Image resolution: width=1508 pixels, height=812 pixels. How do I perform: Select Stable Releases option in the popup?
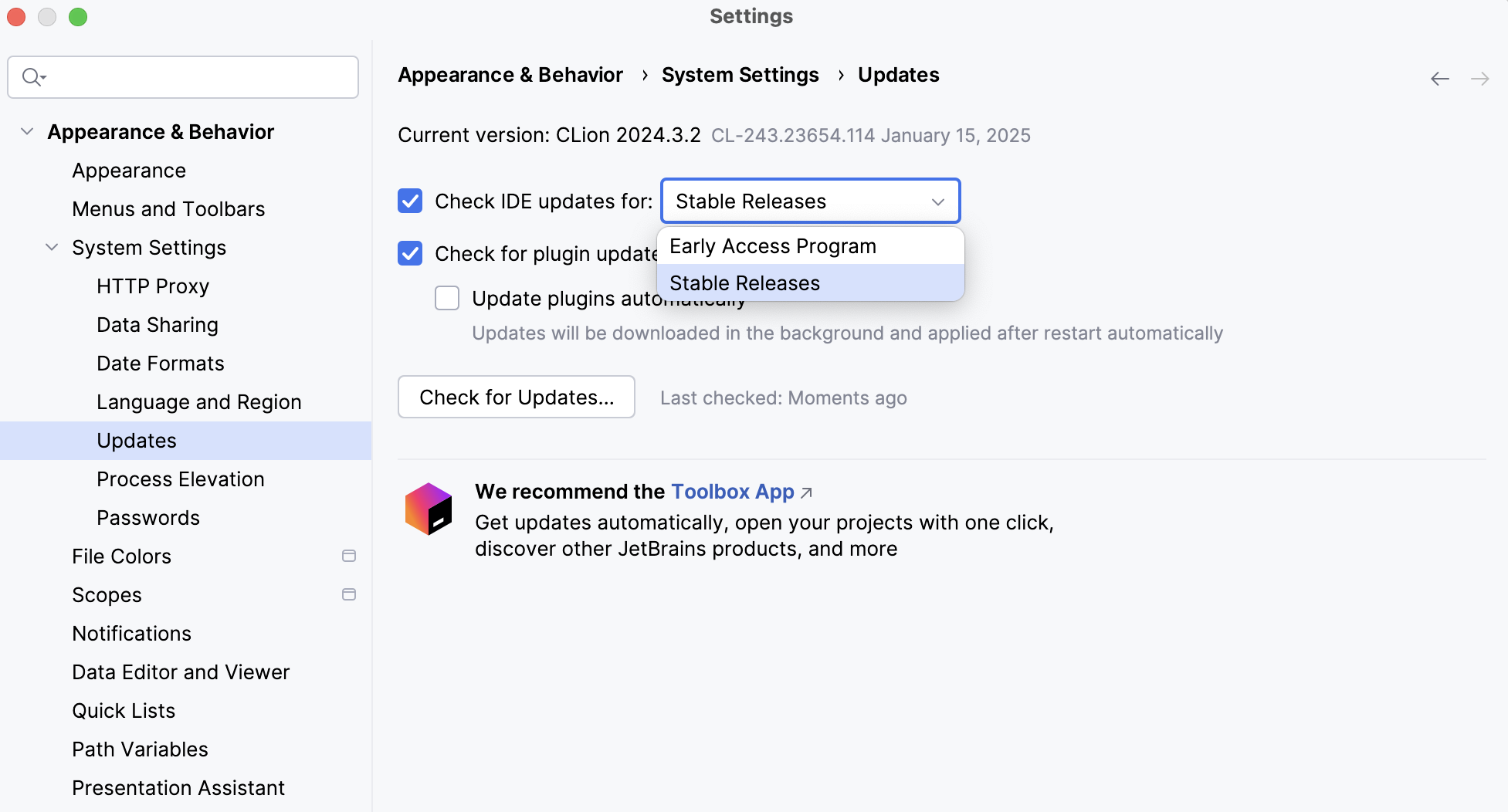(x=745, y=283)
